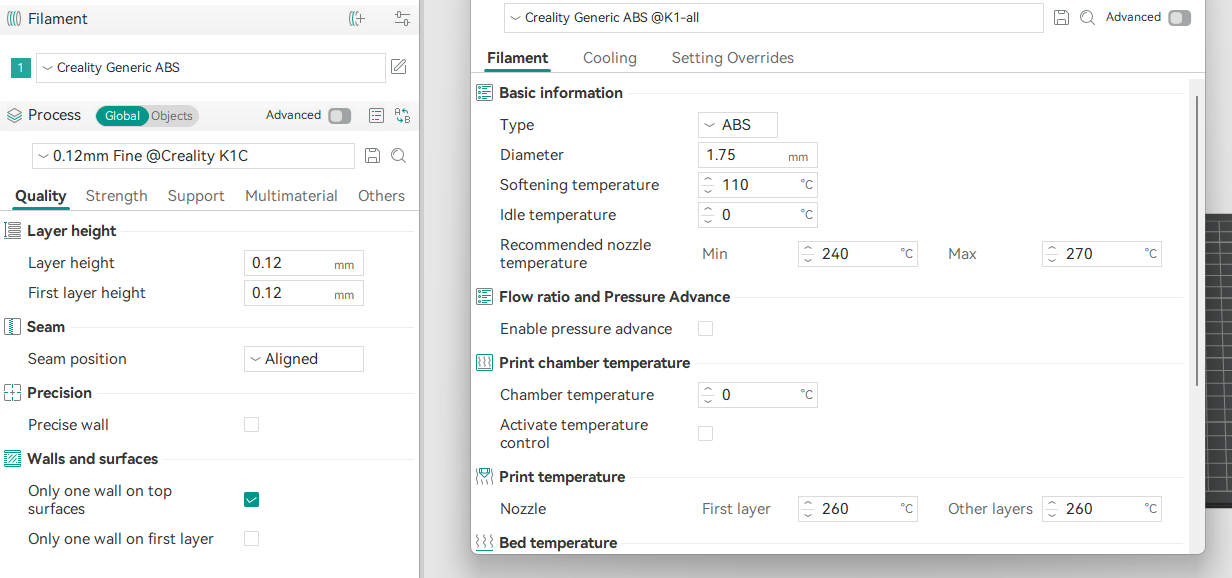Image resolution: width=1232 pixels, height=578 pixels.
Task: Enable pressure advance checkbox
Action: [x=705, y=329]
